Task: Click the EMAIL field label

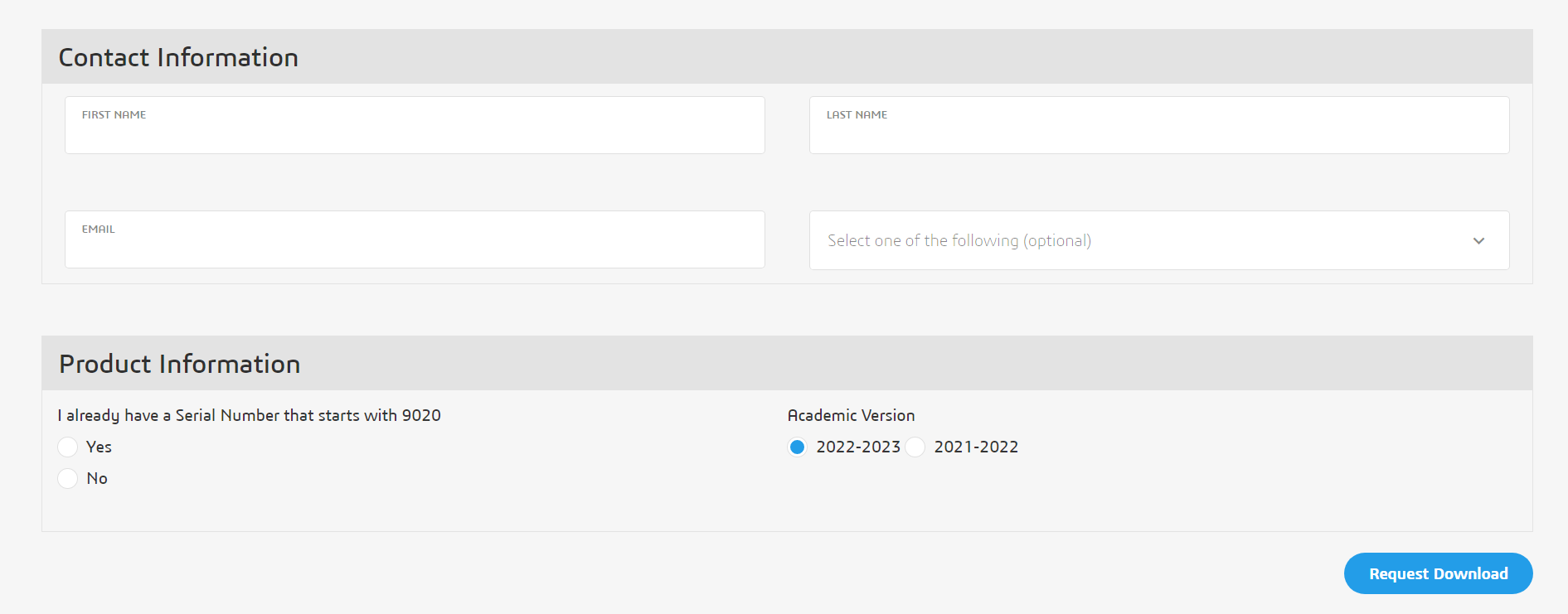Action: click(x=98, y=230)
